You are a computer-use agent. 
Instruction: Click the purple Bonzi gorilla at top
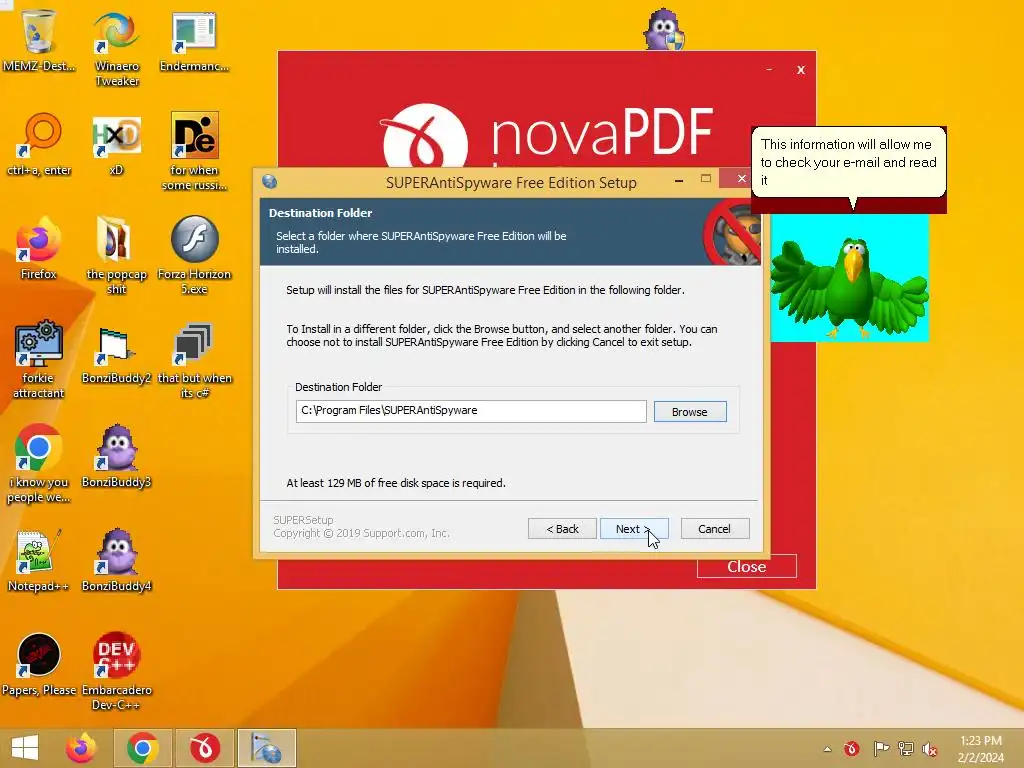pyautogui.click(x=664, y=29)
